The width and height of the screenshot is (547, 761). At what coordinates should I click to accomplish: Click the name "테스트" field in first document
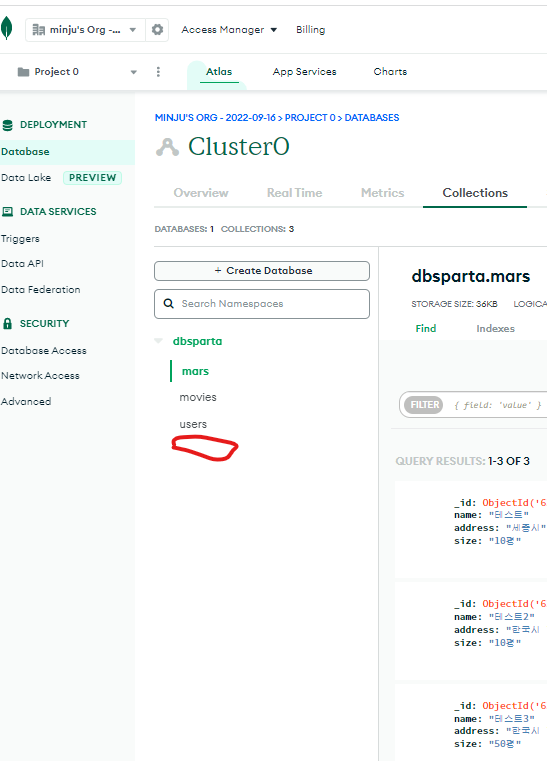tap(491, 515)
